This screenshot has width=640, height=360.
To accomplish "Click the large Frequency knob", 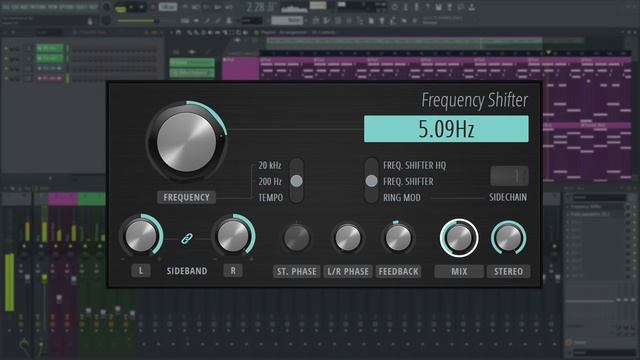I will 187,142.
